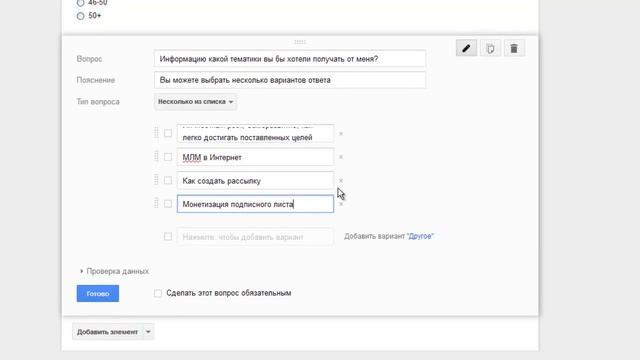Tick checkbox beside 'МЛМ в Интернет'

168,157
